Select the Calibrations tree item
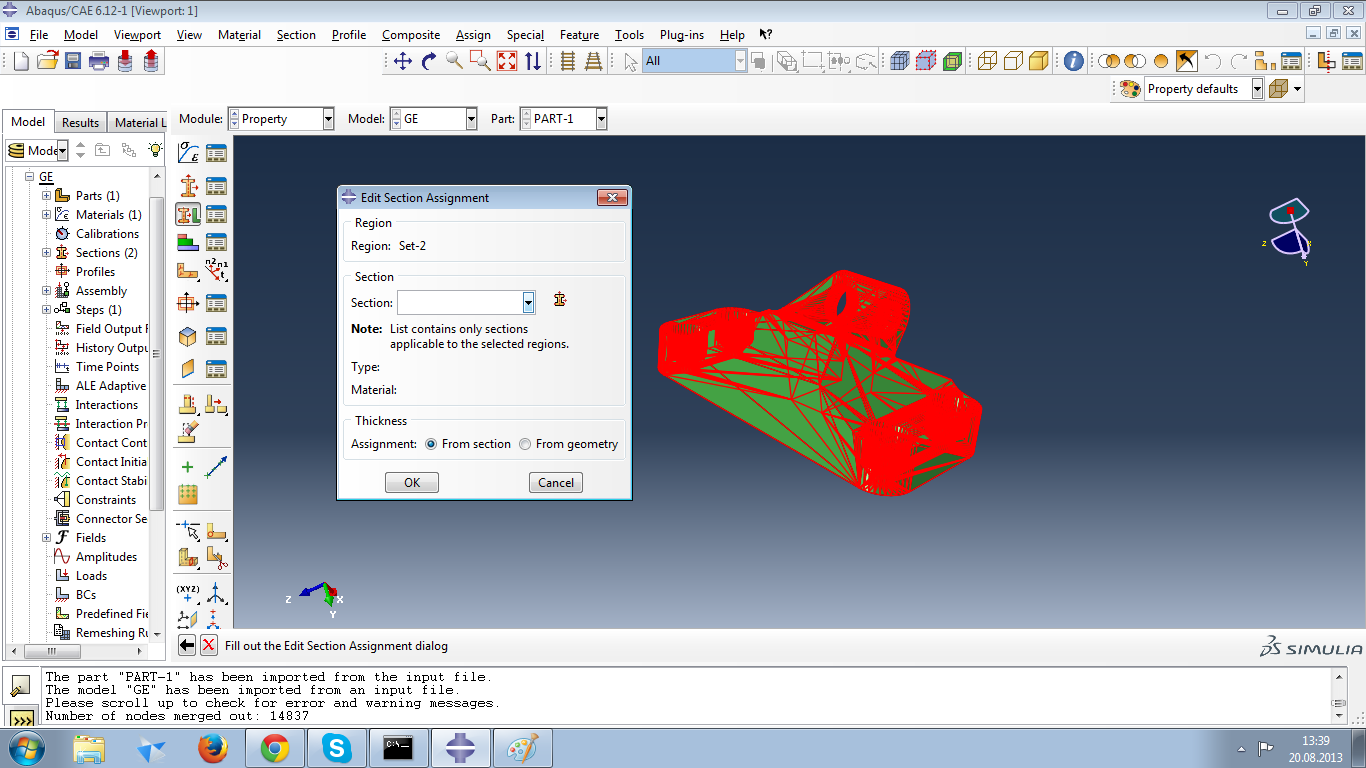The height and width of the screenshot is (768, 1366). (x=107, y=234)
